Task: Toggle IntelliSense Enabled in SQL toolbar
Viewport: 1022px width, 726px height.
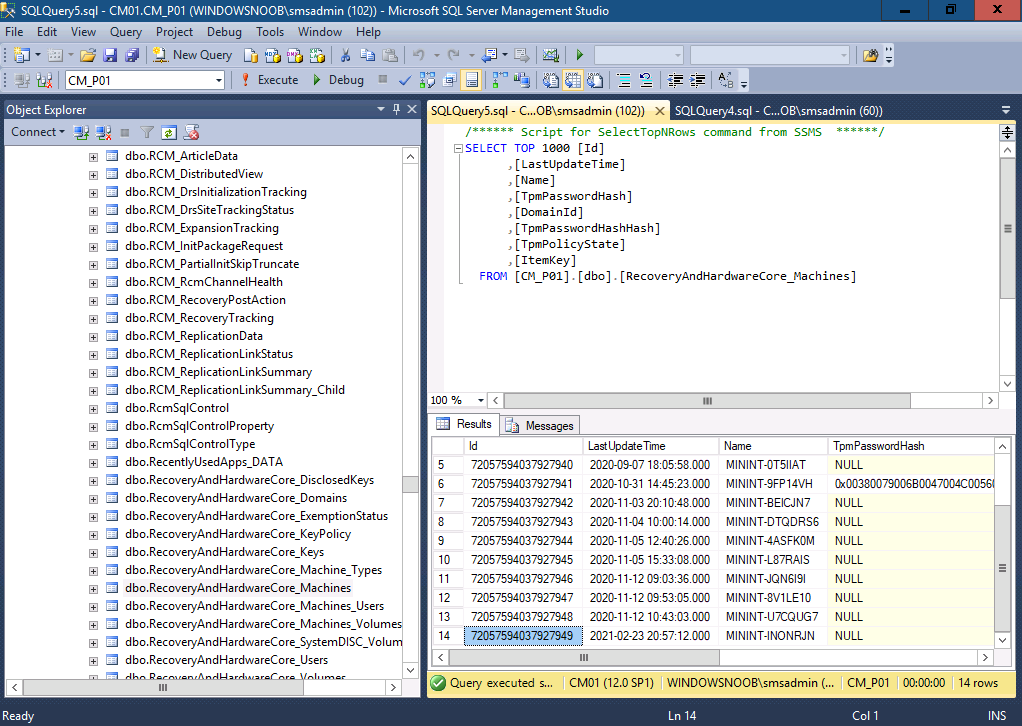Action: tap(472, 80)
